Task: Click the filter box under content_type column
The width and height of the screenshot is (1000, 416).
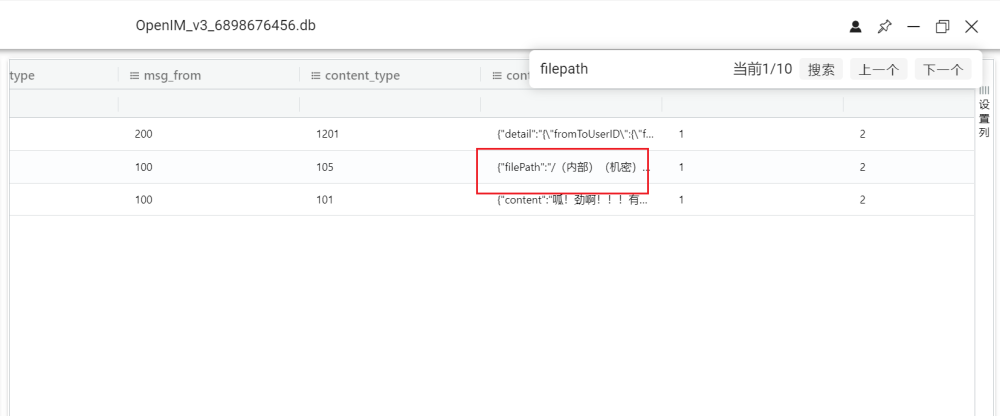Action: pos(389,105)
